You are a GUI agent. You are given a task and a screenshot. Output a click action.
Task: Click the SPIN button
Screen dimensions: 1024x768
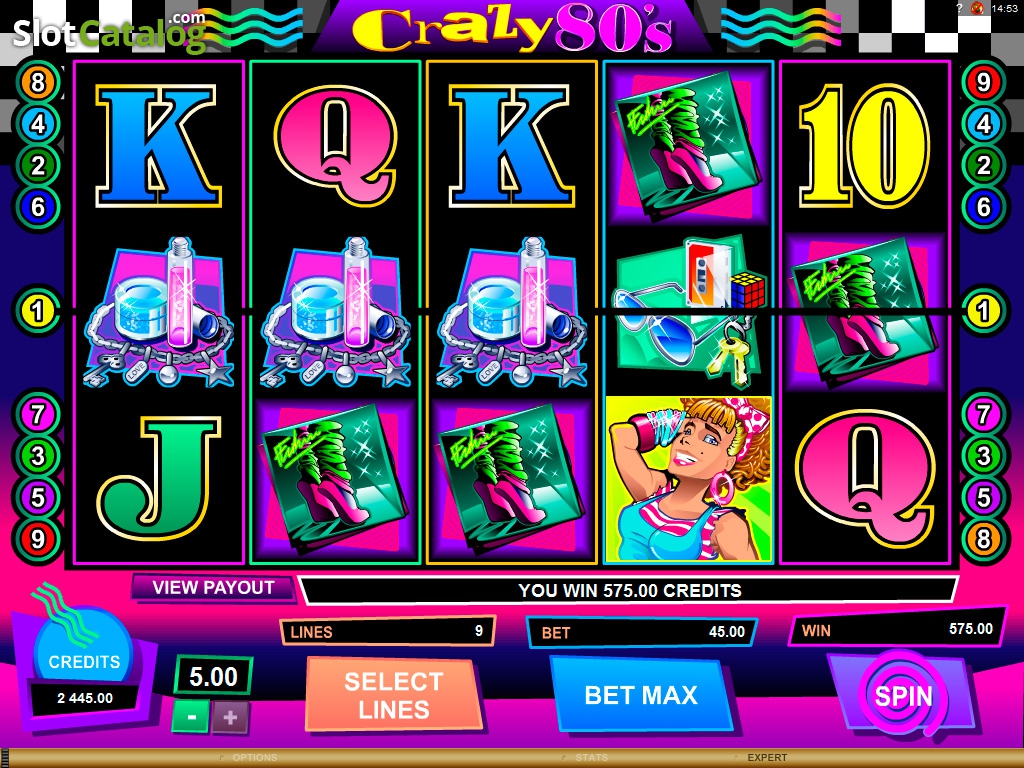pyautogui.click(x=903, y=696)
